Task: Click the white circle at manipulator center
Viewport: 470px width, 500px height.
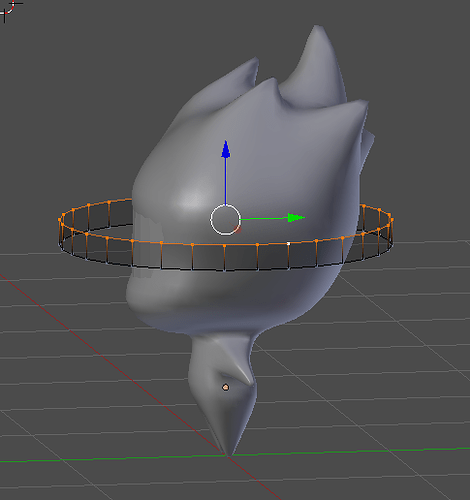Action: coord(225,220)
